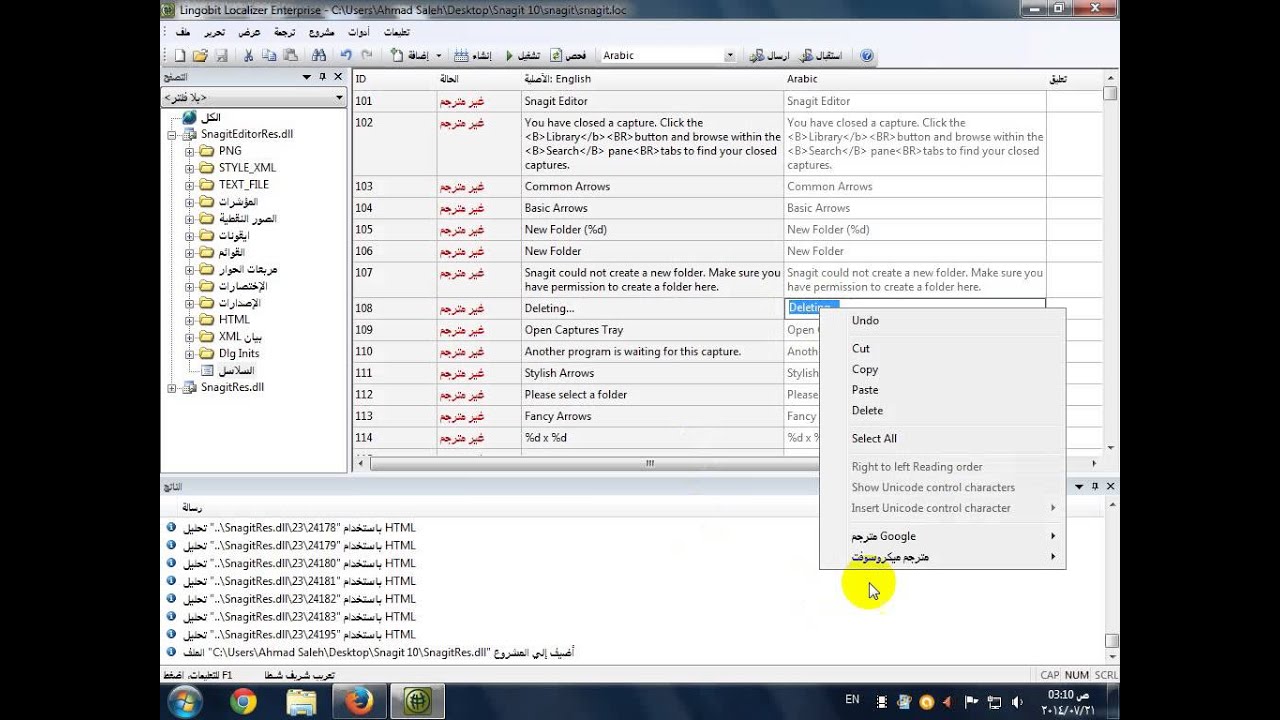
Task: Select the القوائم folder in tree
Action: (232, 253)
